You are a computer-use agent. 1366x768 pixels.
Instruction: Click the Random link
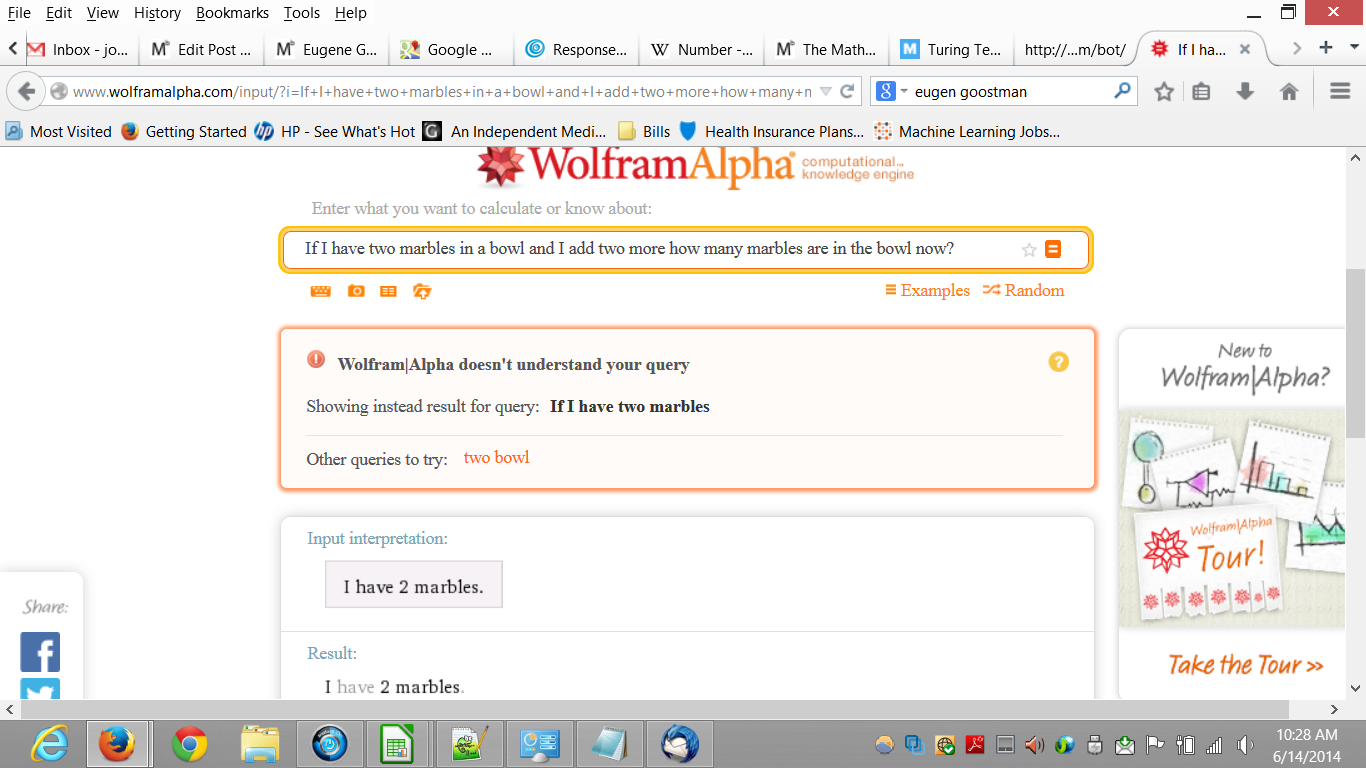point(1023,290)
